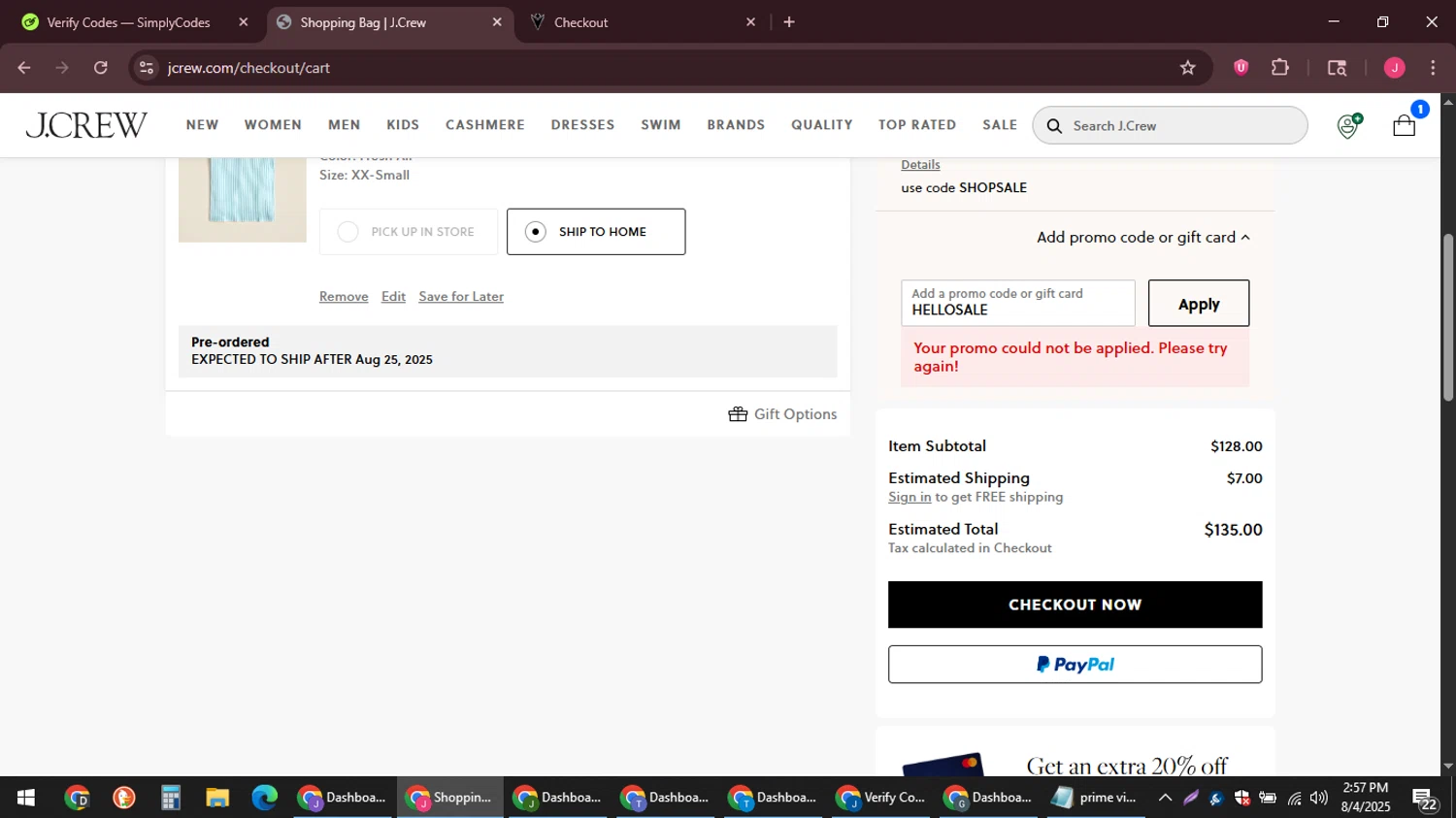Open the promo Details link
The height and width of the screenshot is (818, 1456).
point(920,165)
